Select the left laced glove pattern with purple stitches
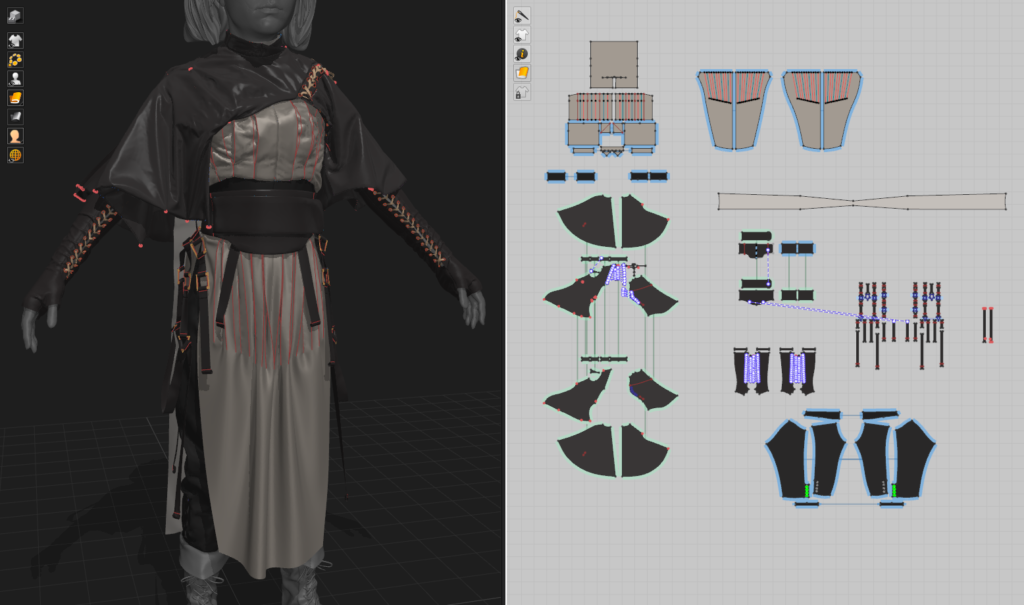 point(752,371)
